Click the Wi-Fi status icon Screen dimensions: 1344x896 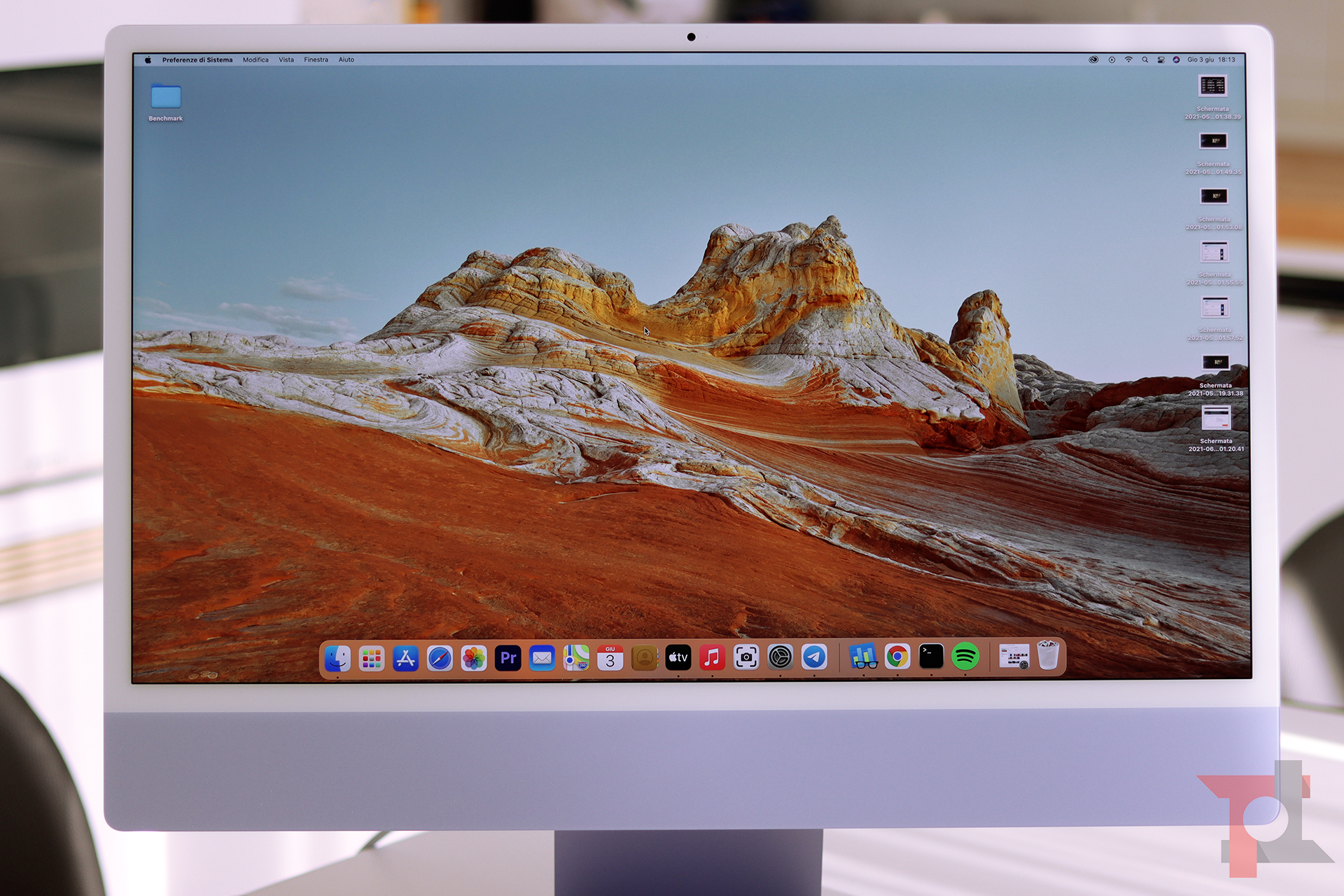(1128, 60)
